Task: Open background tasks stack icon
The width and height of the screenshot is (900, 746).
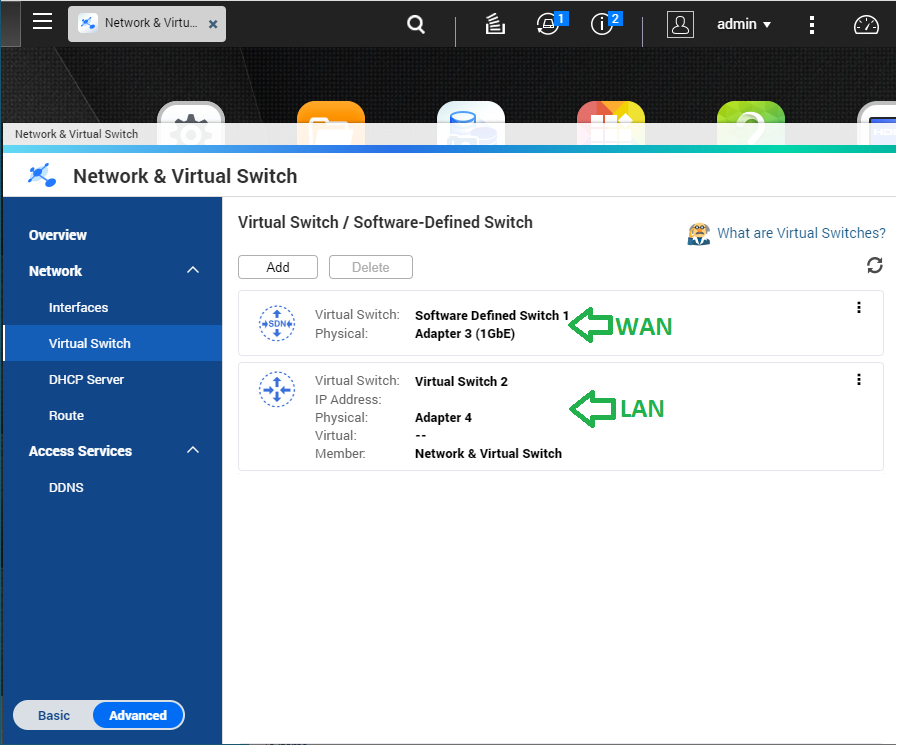Action: (x=495, y=25)
